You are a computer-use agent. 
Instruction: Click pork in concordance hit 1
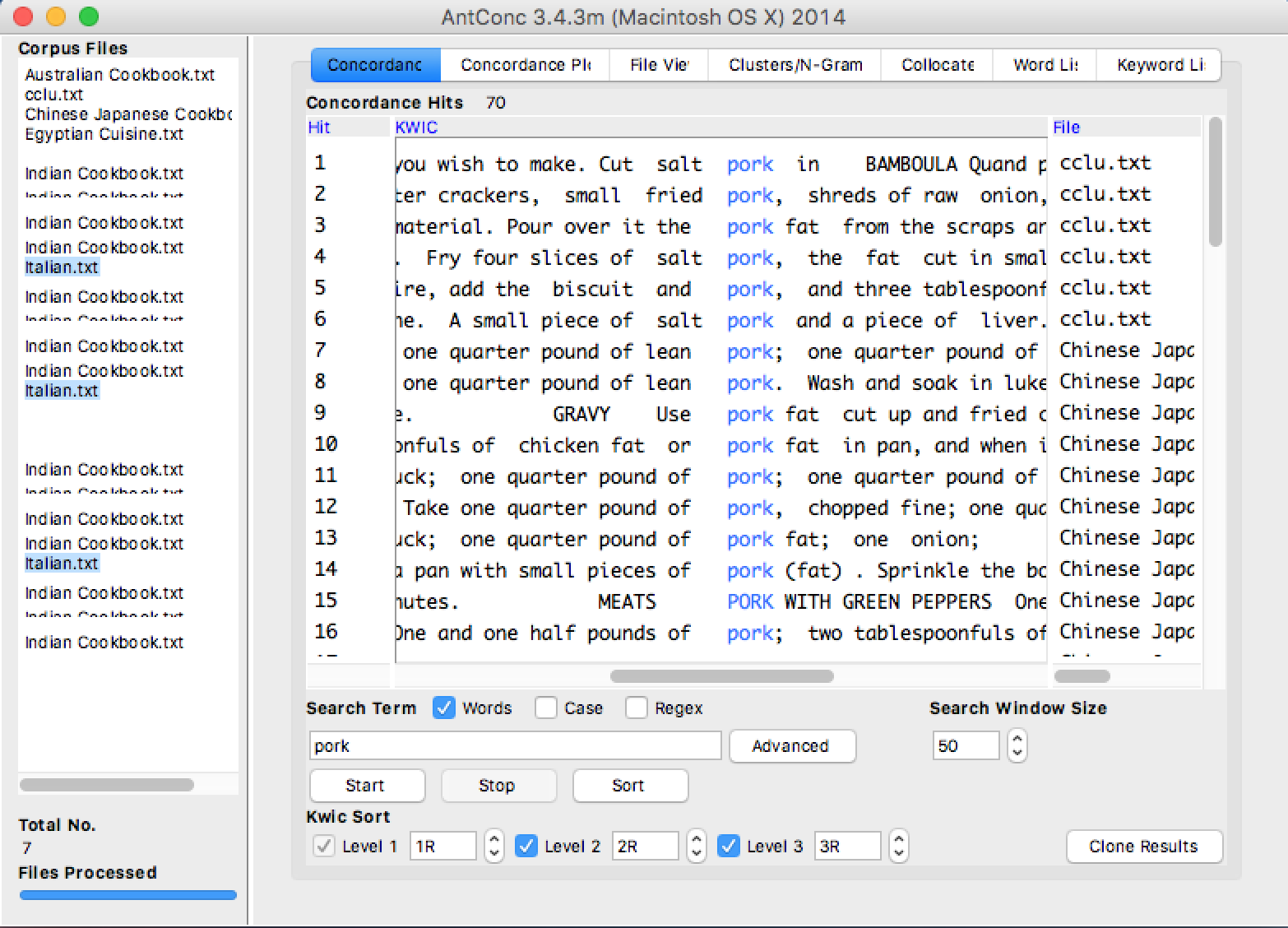(x=750, y=165)
